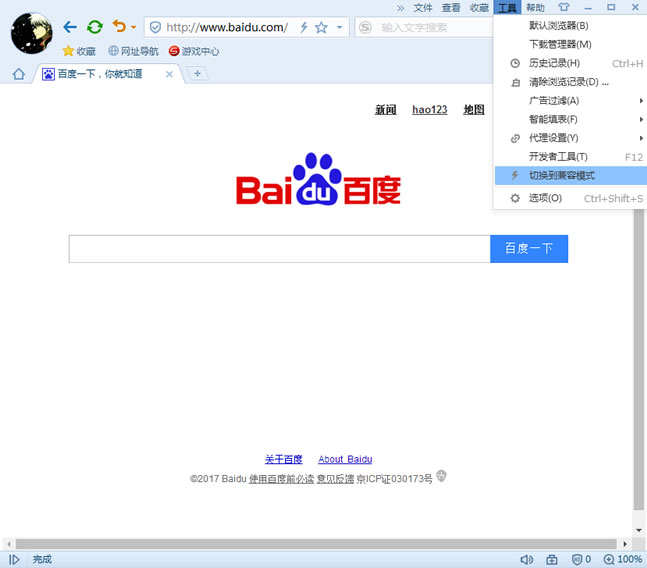Reload the page with green refresh icon

pos(95,27)
